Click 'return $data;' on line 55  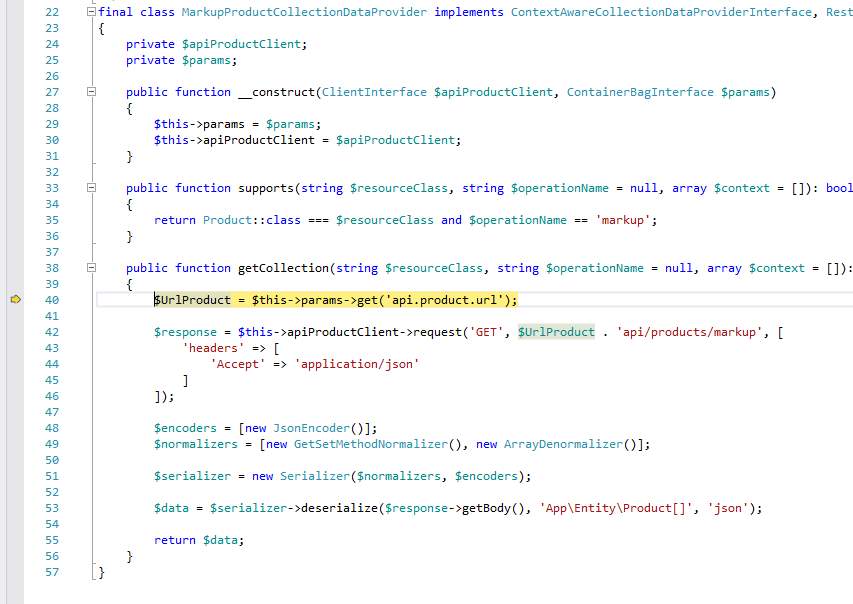tap(199, 540)
